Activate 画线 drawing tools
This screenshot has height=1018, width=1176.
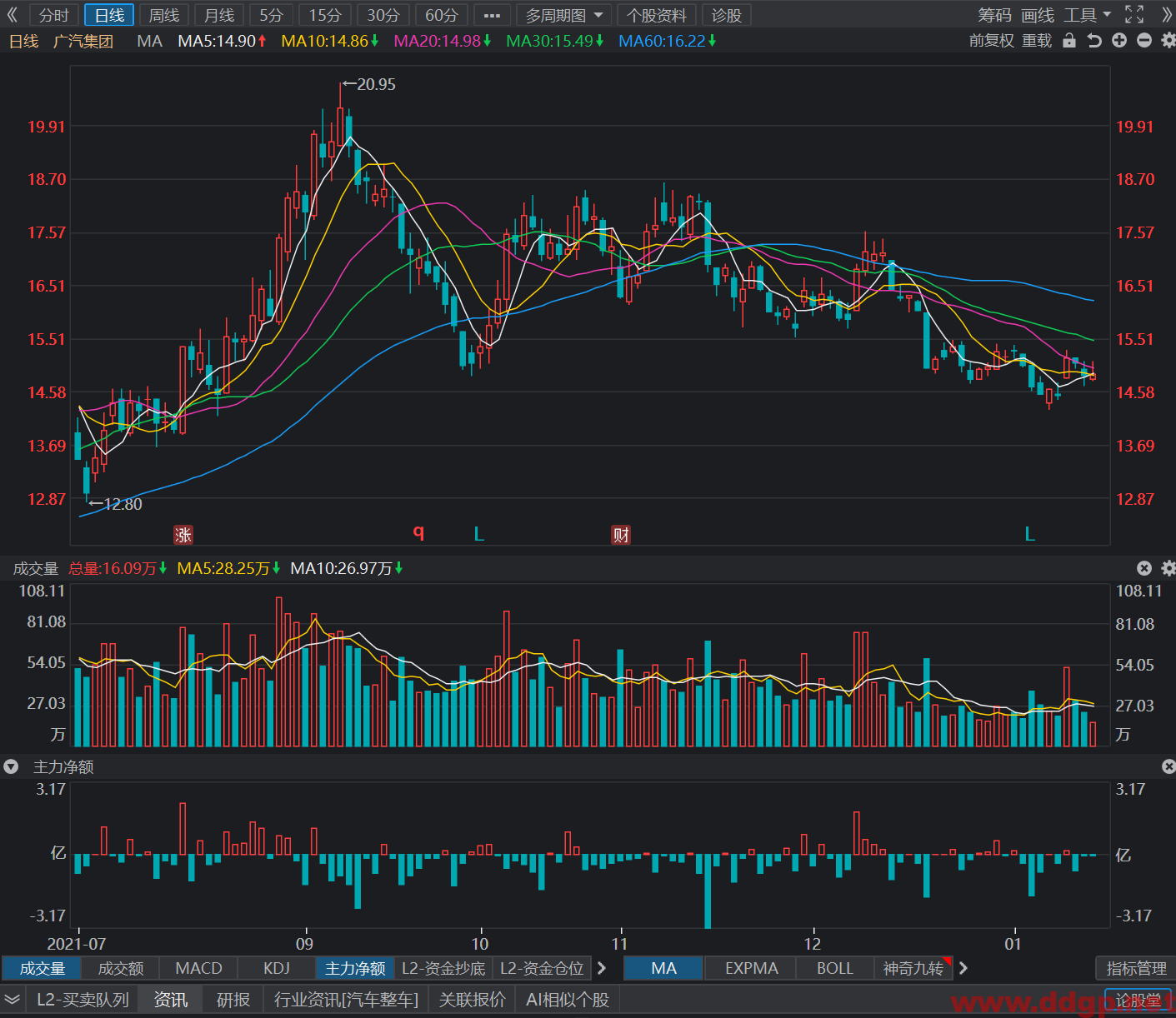pos(1038,15)
